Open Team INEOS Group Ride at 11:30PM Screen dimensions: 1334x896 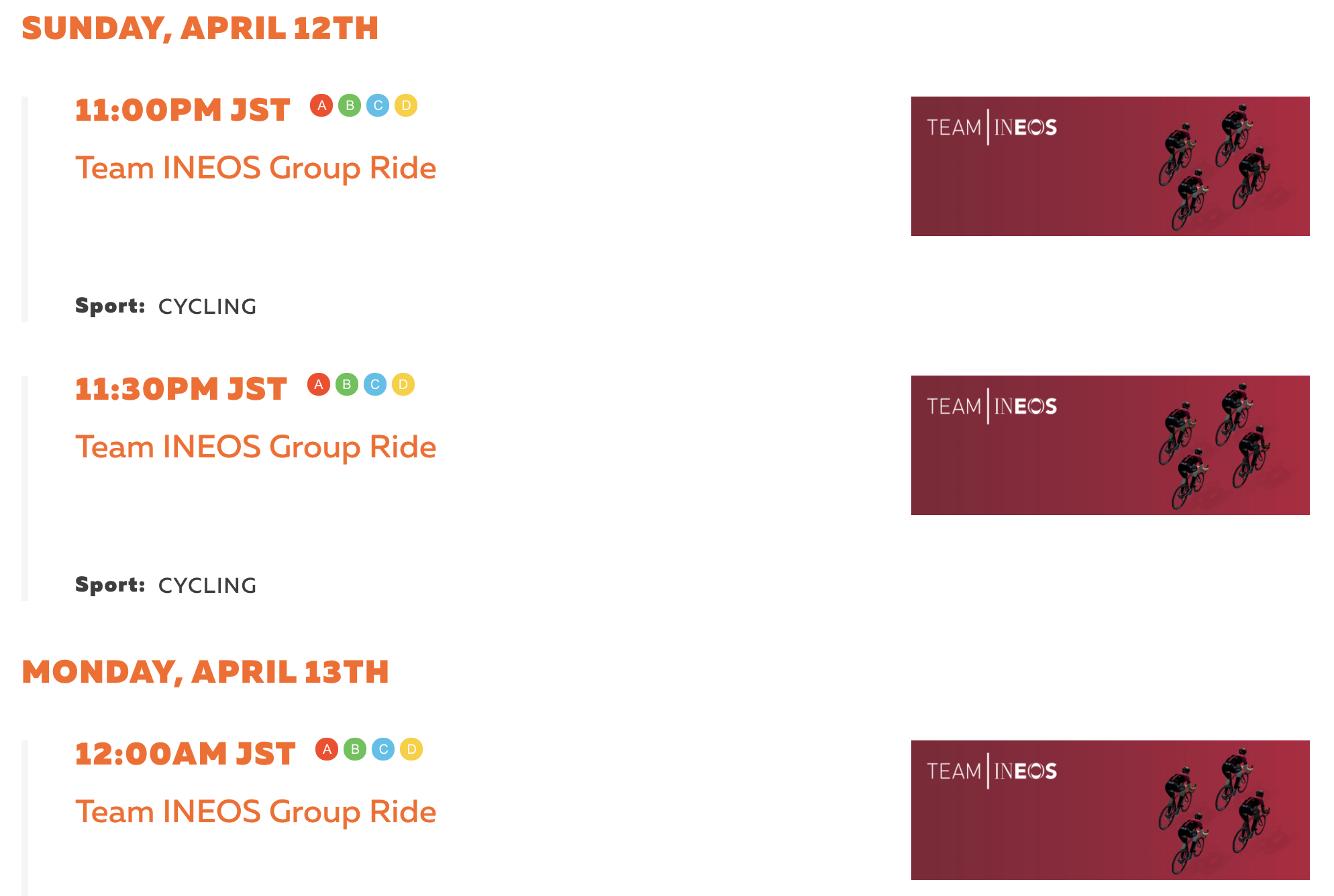click(x=256, y=447)
